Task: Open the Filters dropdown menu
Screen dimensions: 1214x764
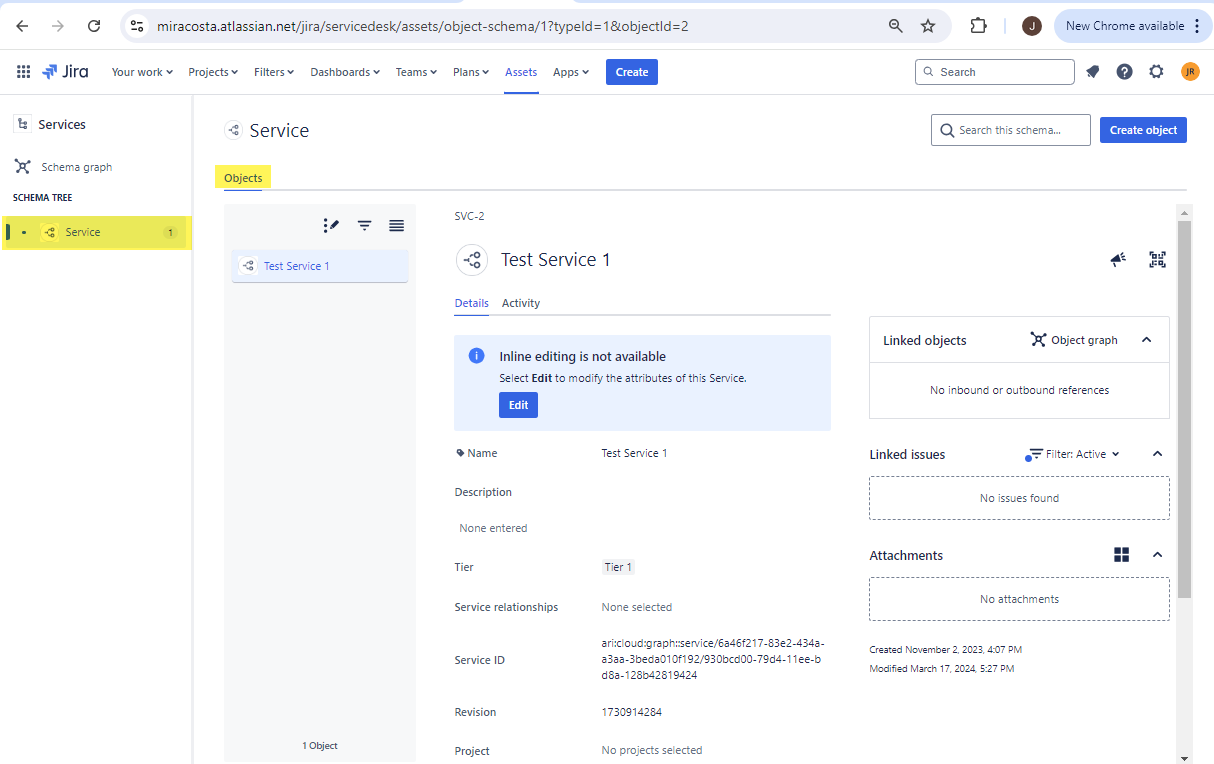Action: [274, 72]
